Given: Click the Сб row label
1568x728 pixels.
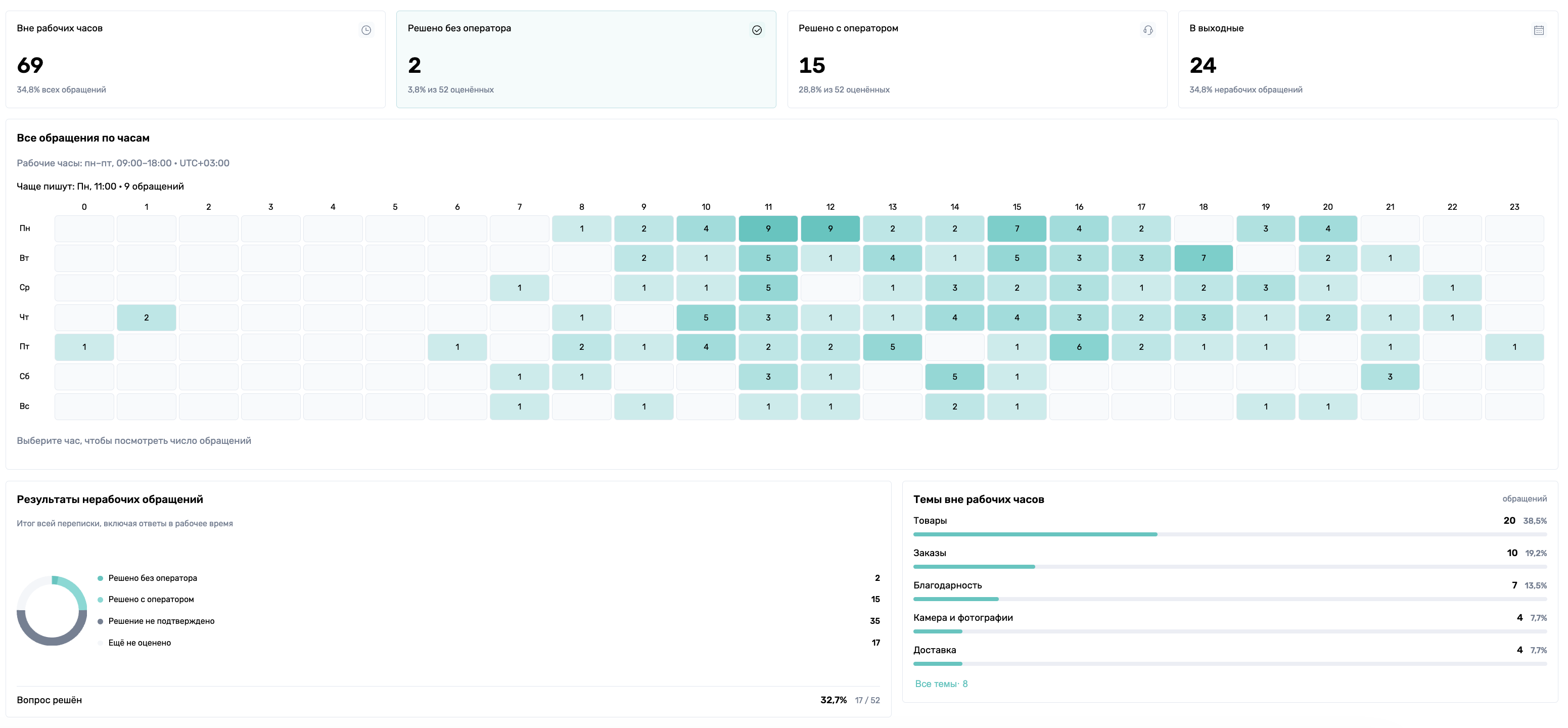Looking at the screenshot, I should [x=24, y=377].
